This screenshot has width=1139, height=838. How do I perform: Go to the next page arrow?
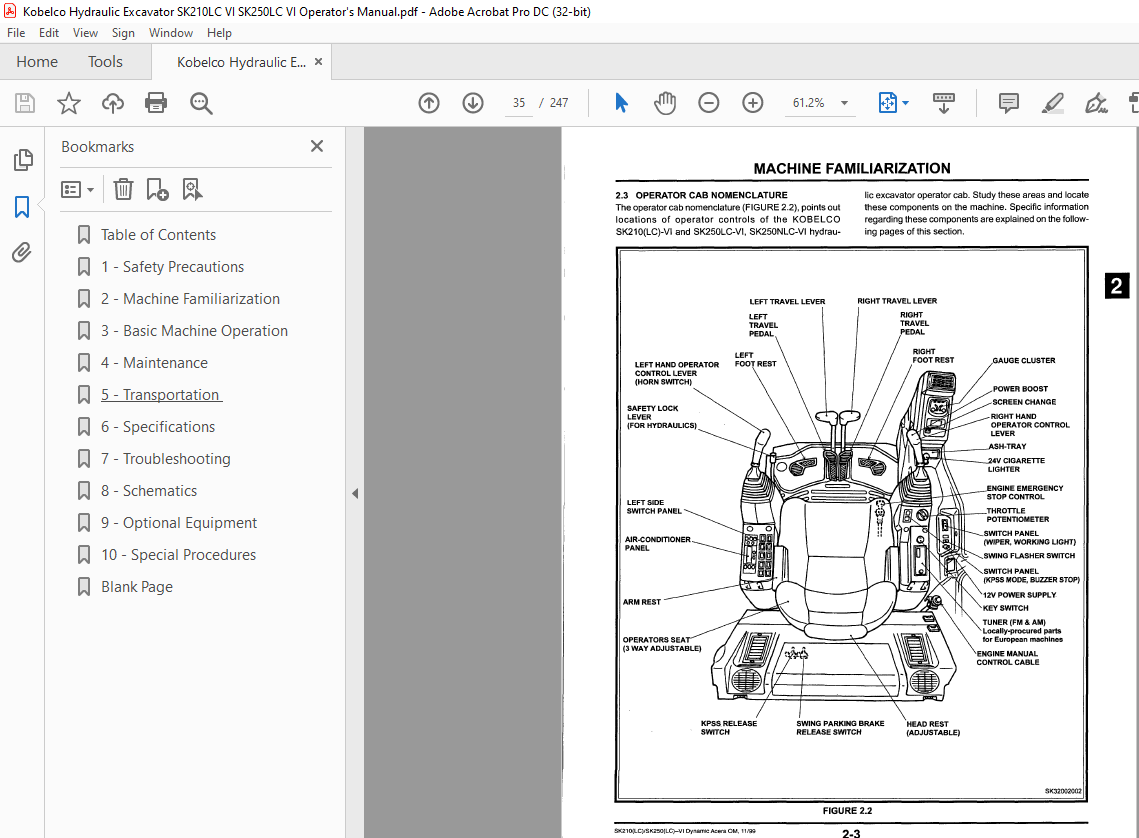(x=473, y=103)
